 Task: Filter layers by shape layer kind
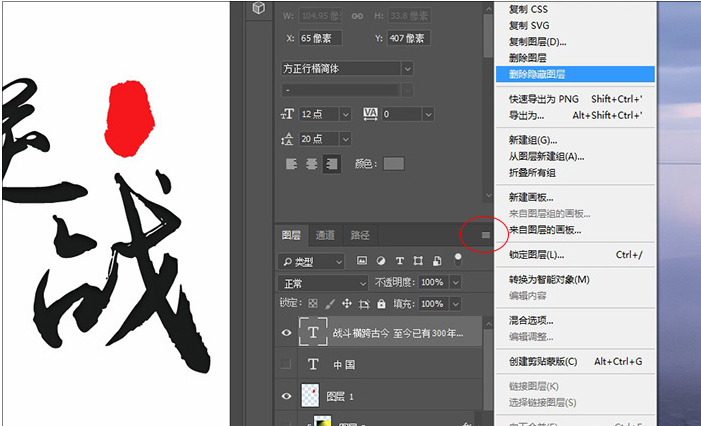[418, 261]
